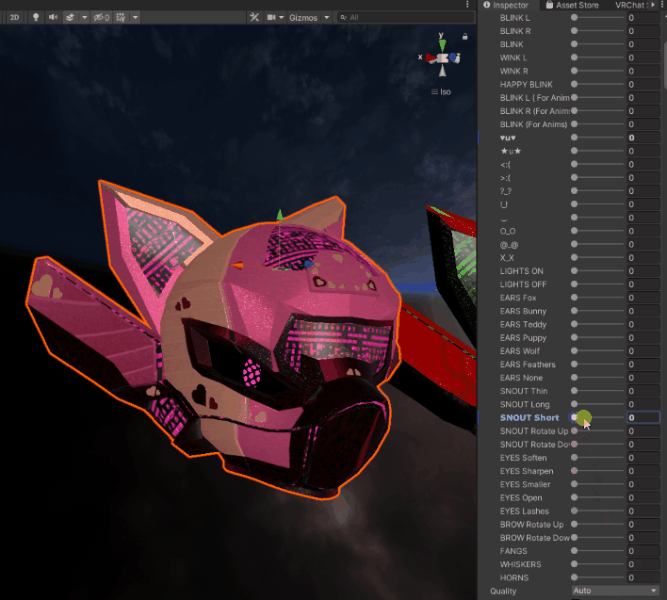Click the center cube of the orientation gizmo

click(443, 58)
